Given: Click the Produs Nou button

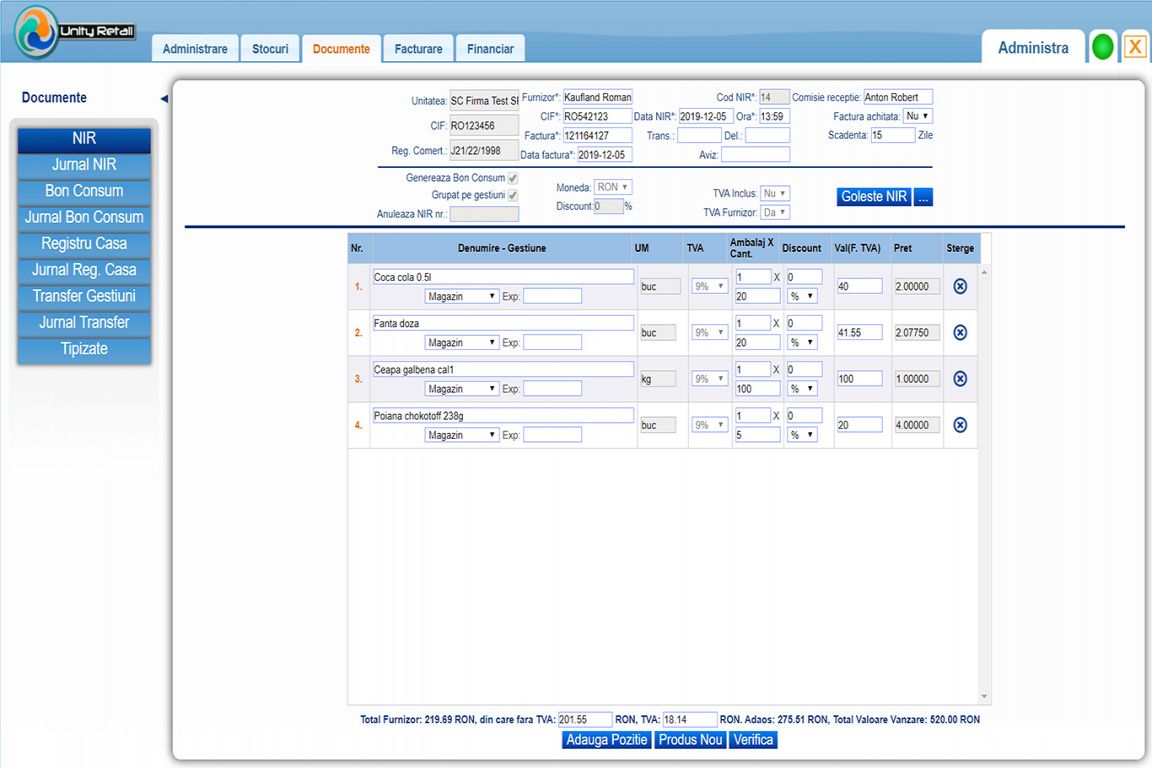Looking at the screenshot, I should [x=690, y=740].
